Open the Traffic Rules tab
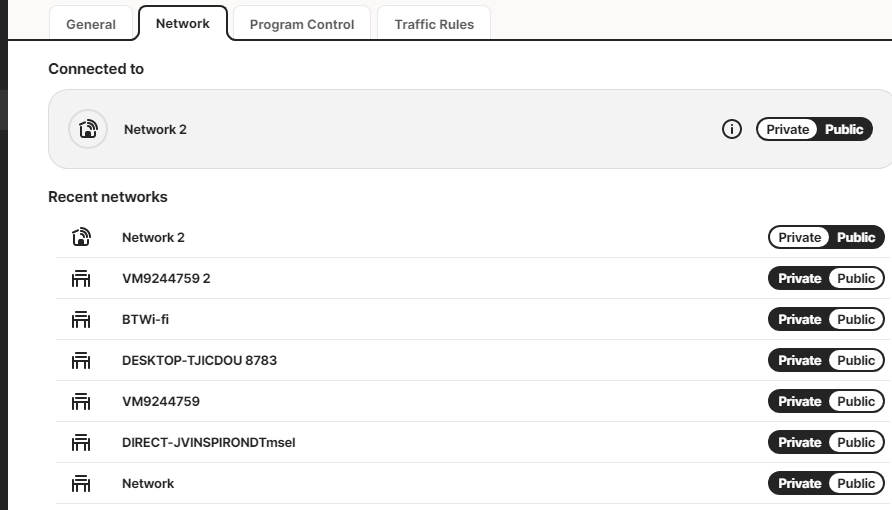Viewport: 892px width, 510px height. [x=434, y=24]
